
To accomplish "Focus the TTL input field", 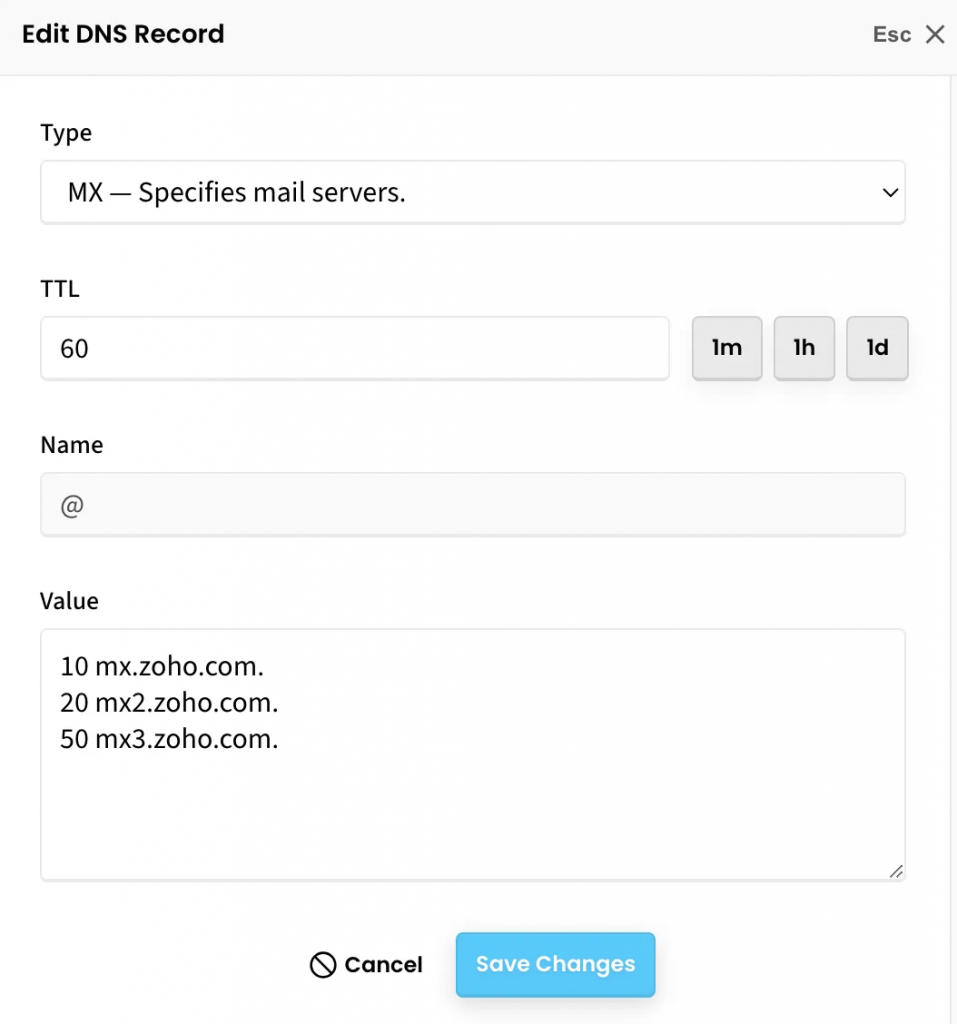I will coord(354,348).
